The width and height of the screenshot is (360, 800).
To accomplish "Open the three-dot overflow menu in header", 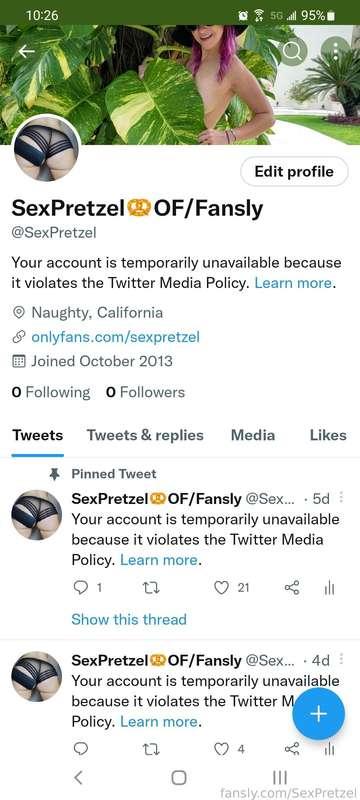I will (335, 51).
